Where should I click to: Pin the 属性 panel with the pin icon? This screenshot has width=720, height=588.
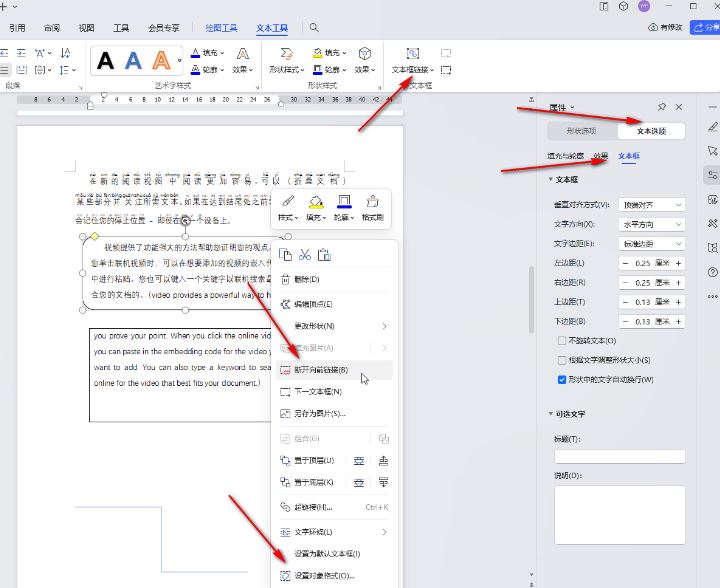pyautogui.click(x=662, y=107)
